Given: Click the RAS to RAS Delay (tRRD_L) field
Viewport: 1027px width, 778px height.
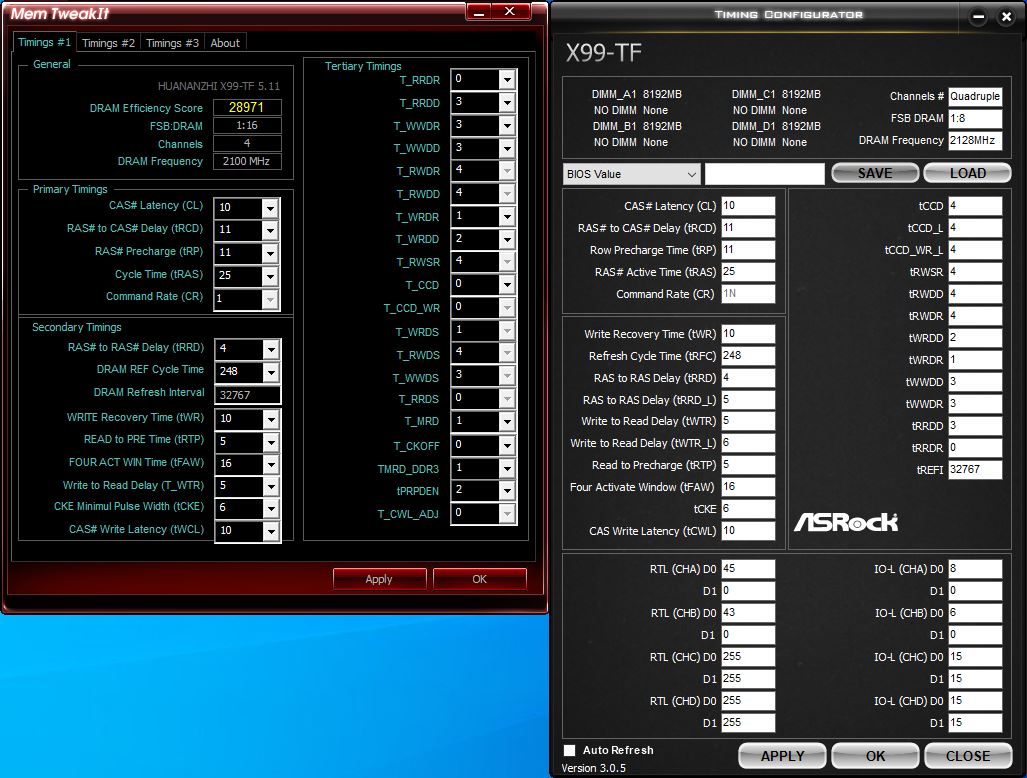Looking at the screenshot, I should coord(748,399).
